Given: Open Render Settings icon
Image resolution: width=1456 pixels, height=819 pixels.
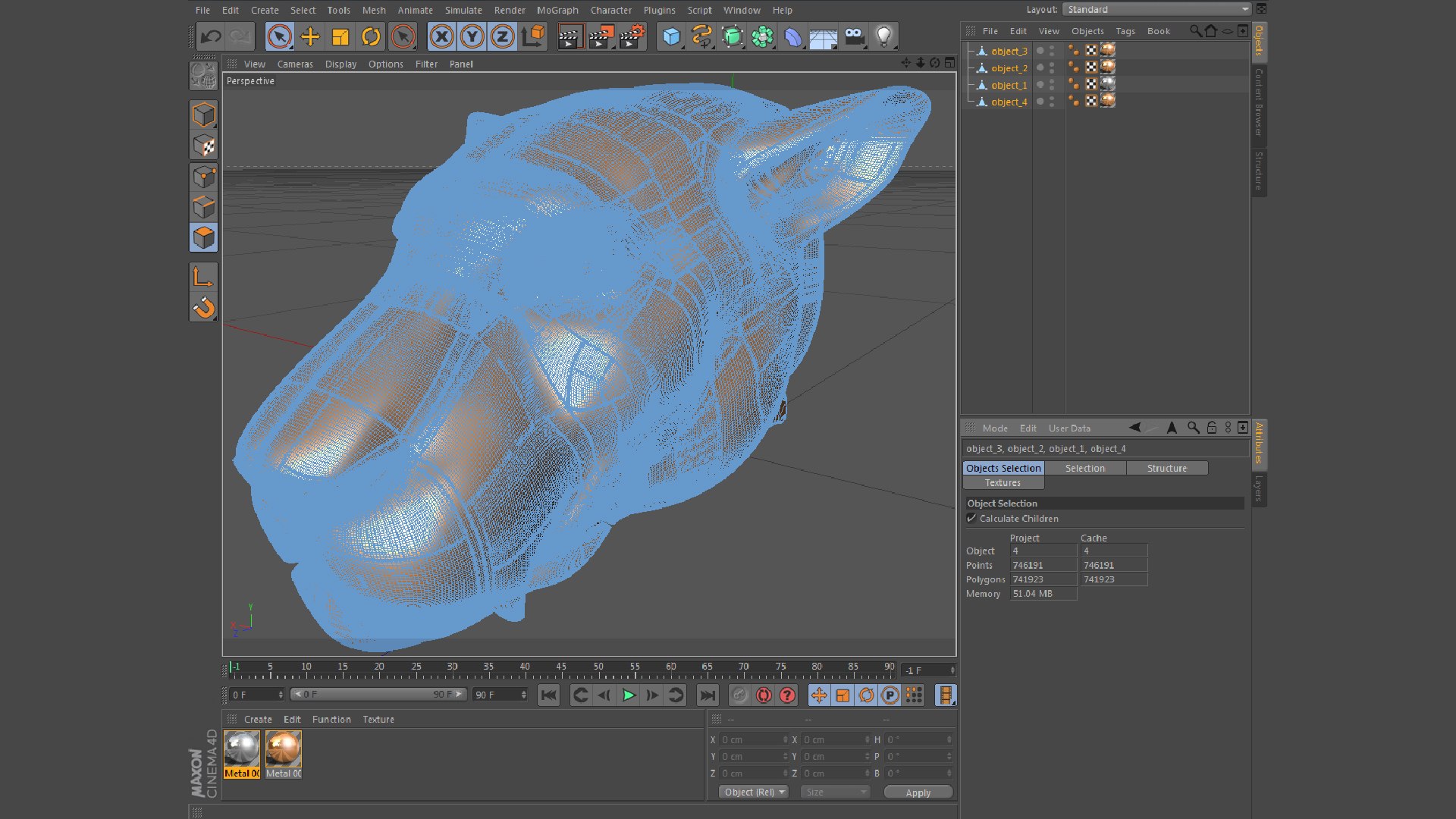Looking at the screenshot, I should point(631,36).
